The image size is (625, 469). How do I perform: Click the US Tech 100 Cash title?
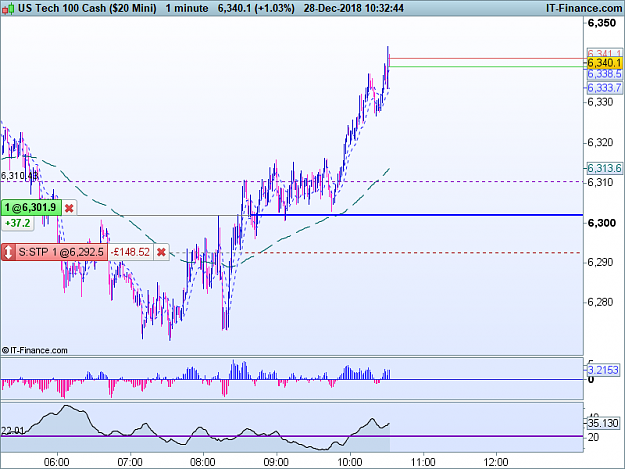[87, 8]
